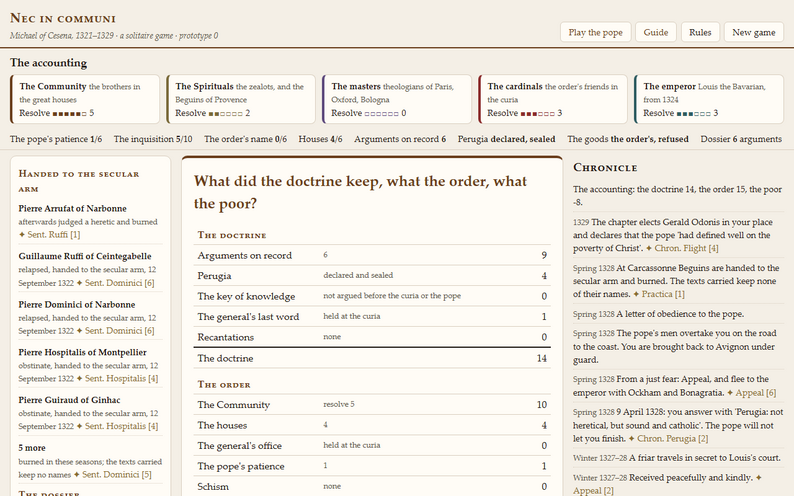
Task: Open Chron. Flight [4] source link
Action: click(686, 248)
